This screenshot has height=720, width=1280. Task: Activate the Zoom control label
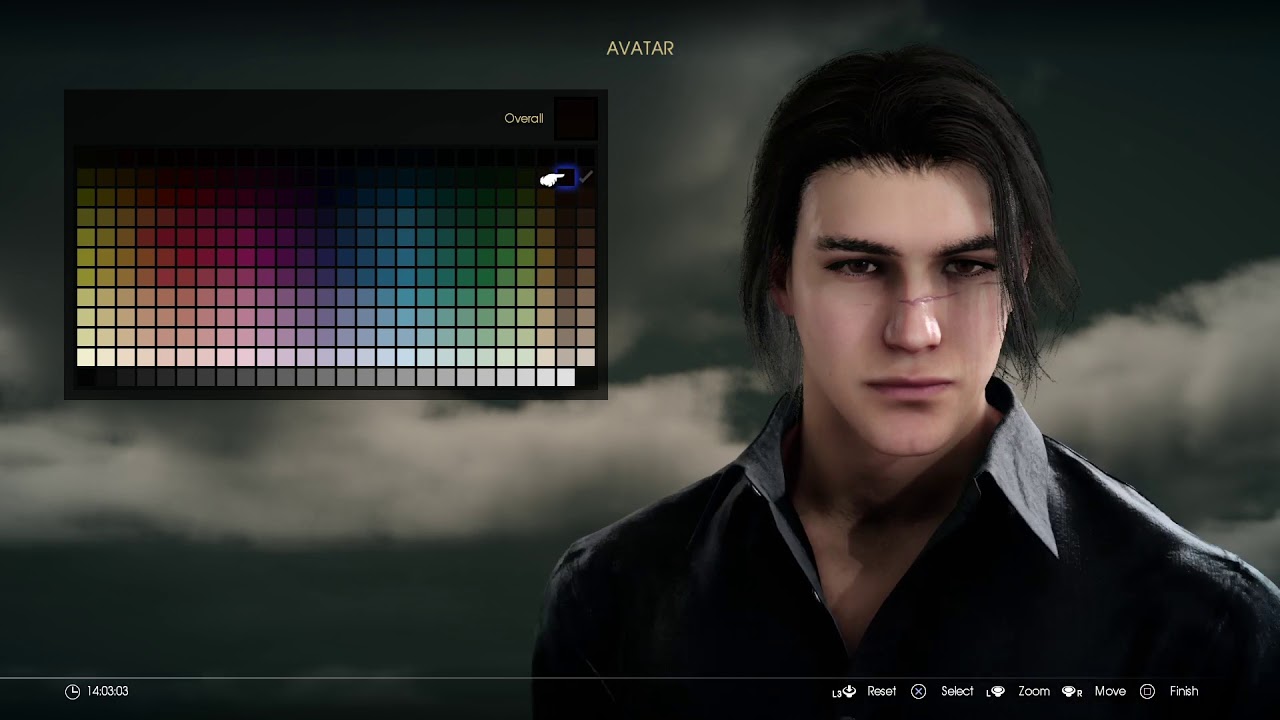(x=1034, y=691)
